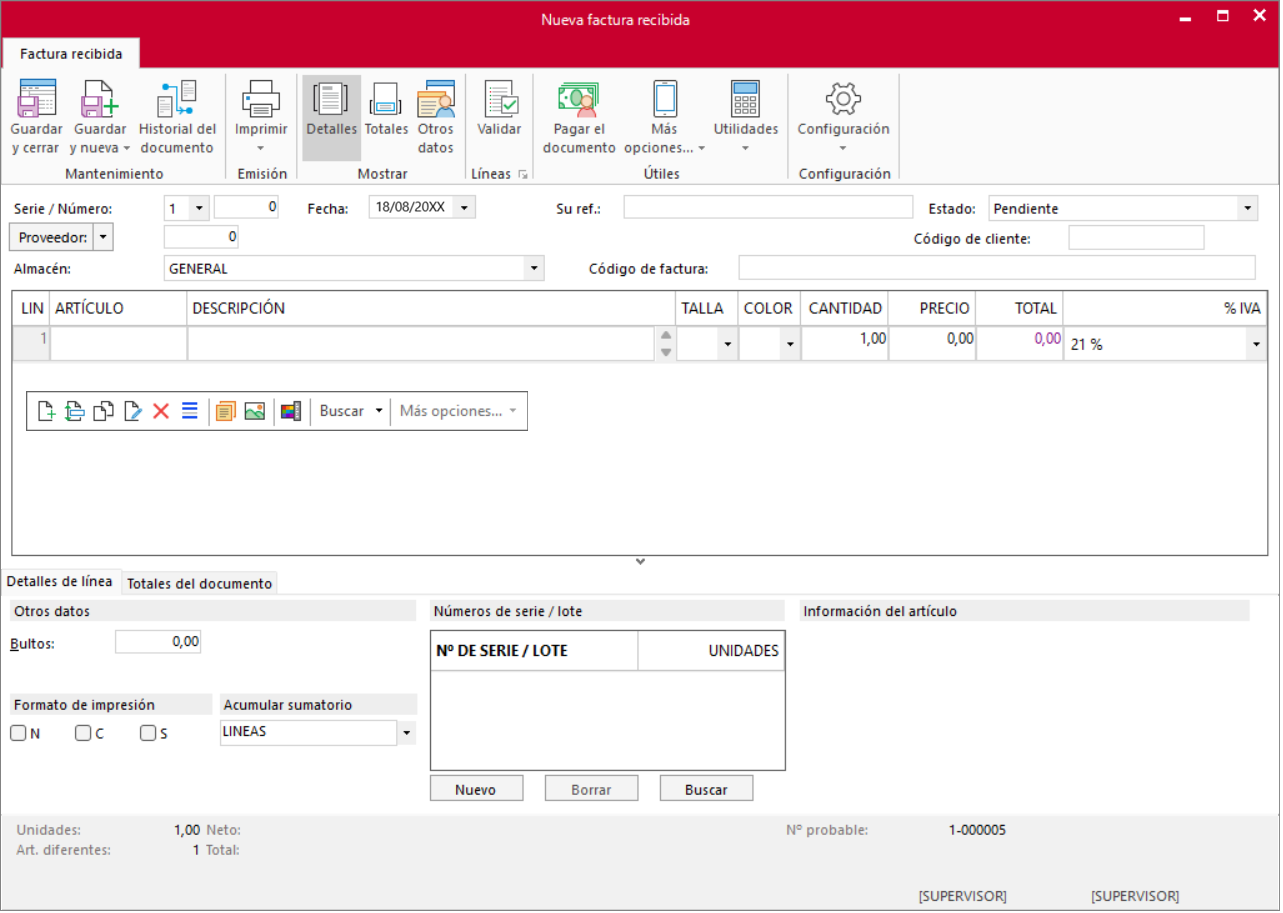Click the Nº probable value 1-000005
Screen dimensions: 1283x913
(x=977, y=830)
